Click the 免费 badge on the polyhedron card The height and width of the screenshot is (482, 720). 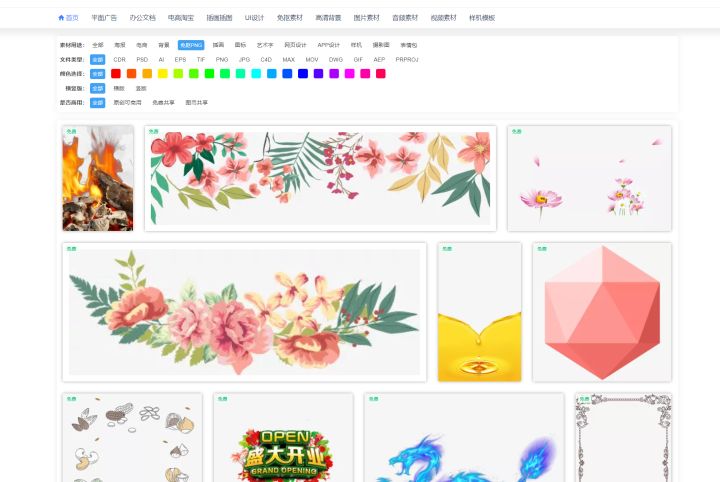[542, 248]
